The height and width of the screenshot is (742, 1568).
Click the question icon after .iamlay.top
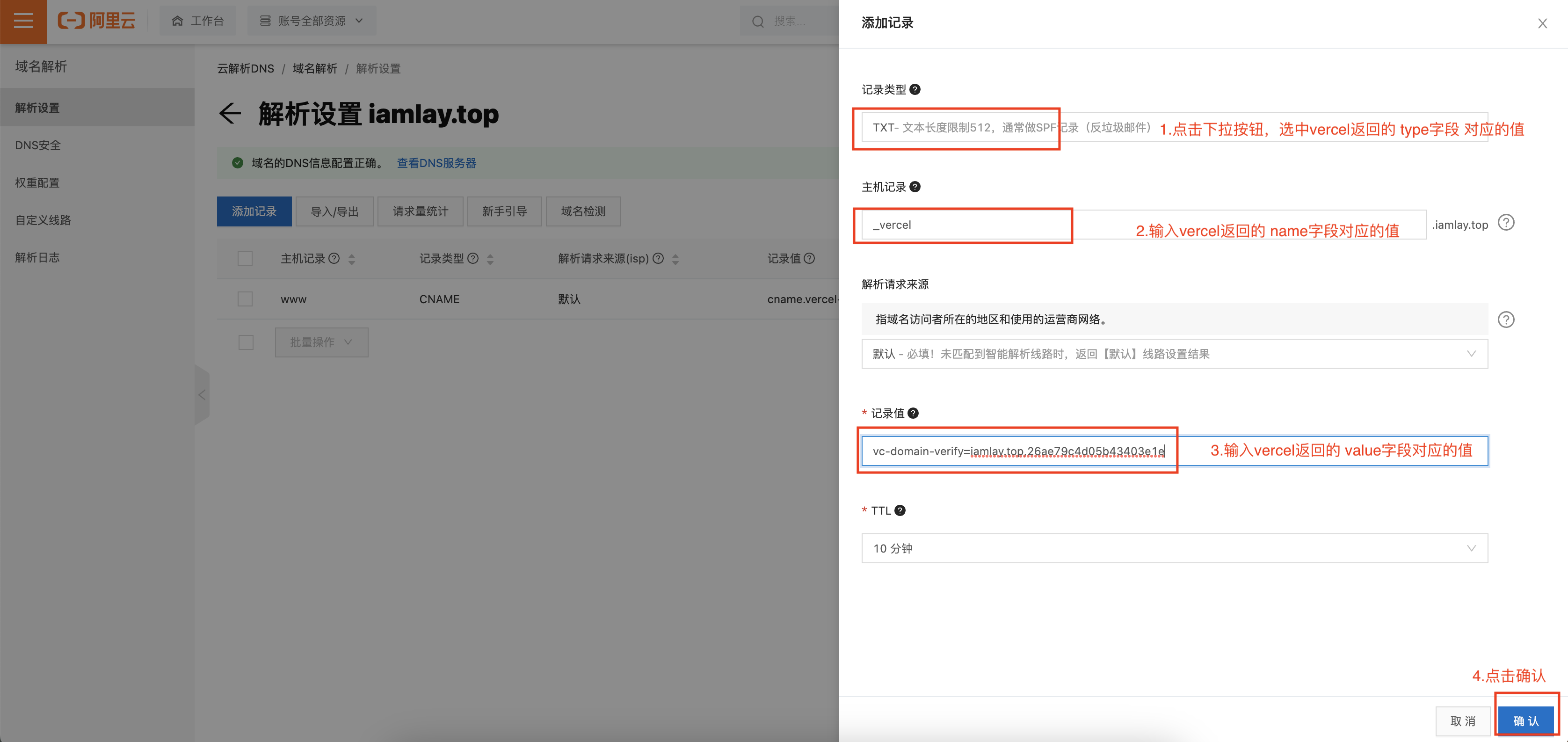[1506, 223]
